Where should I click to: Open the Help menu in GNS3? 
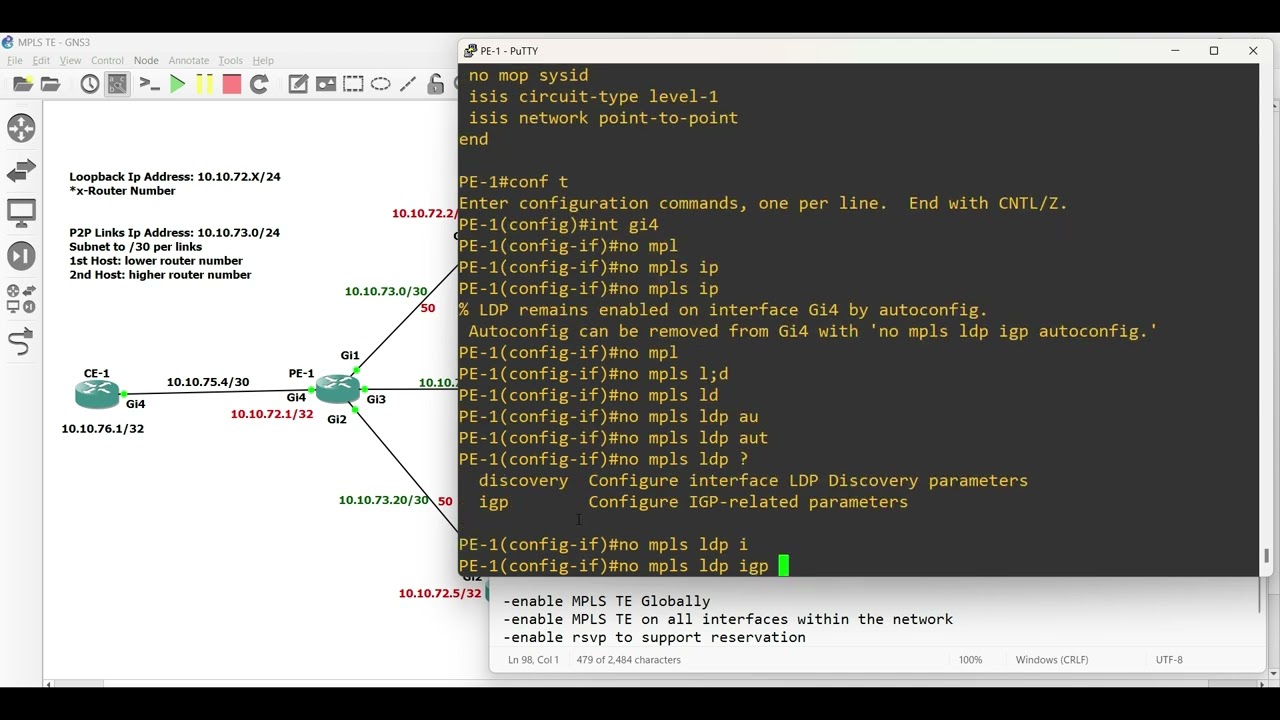[263, 61]
